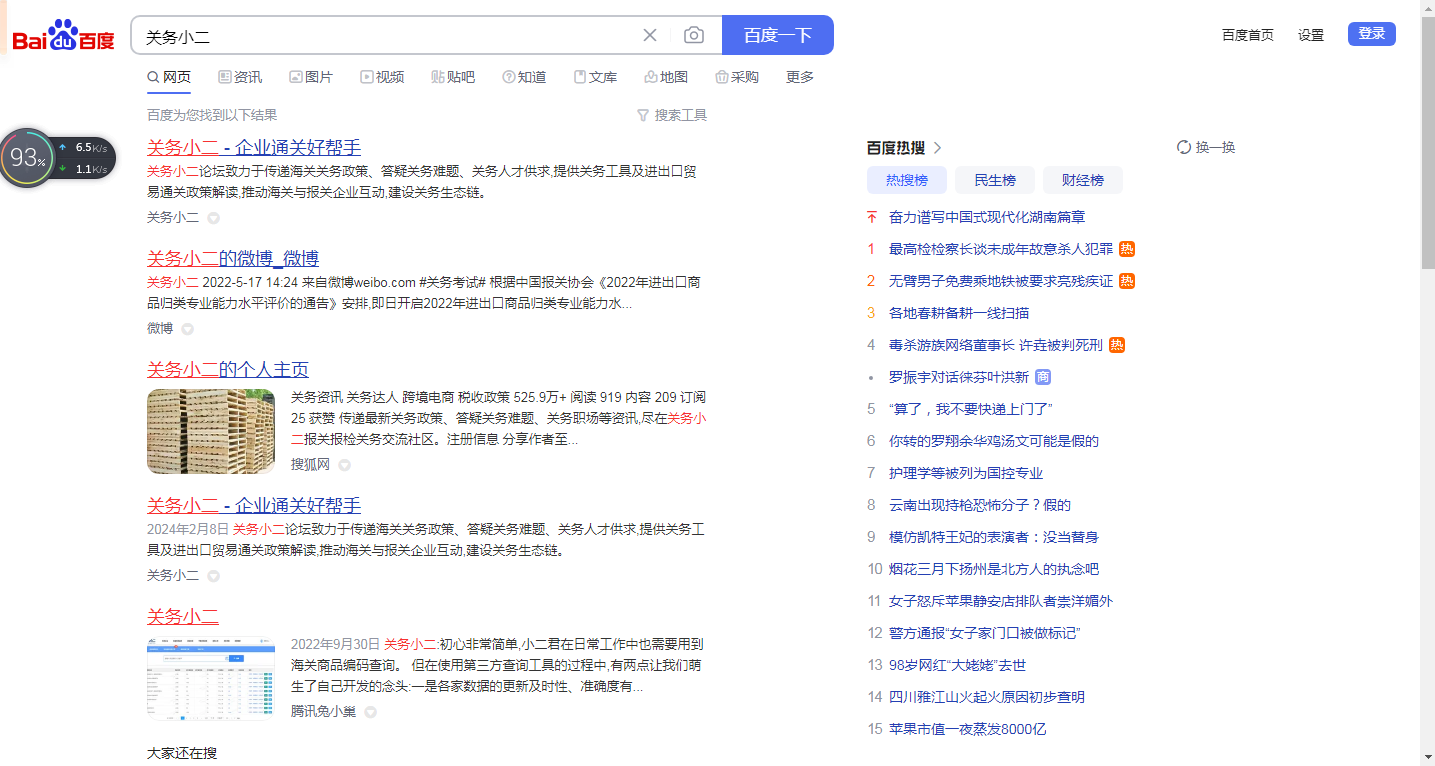Open the 贴吧 tab

click(453, 77)
